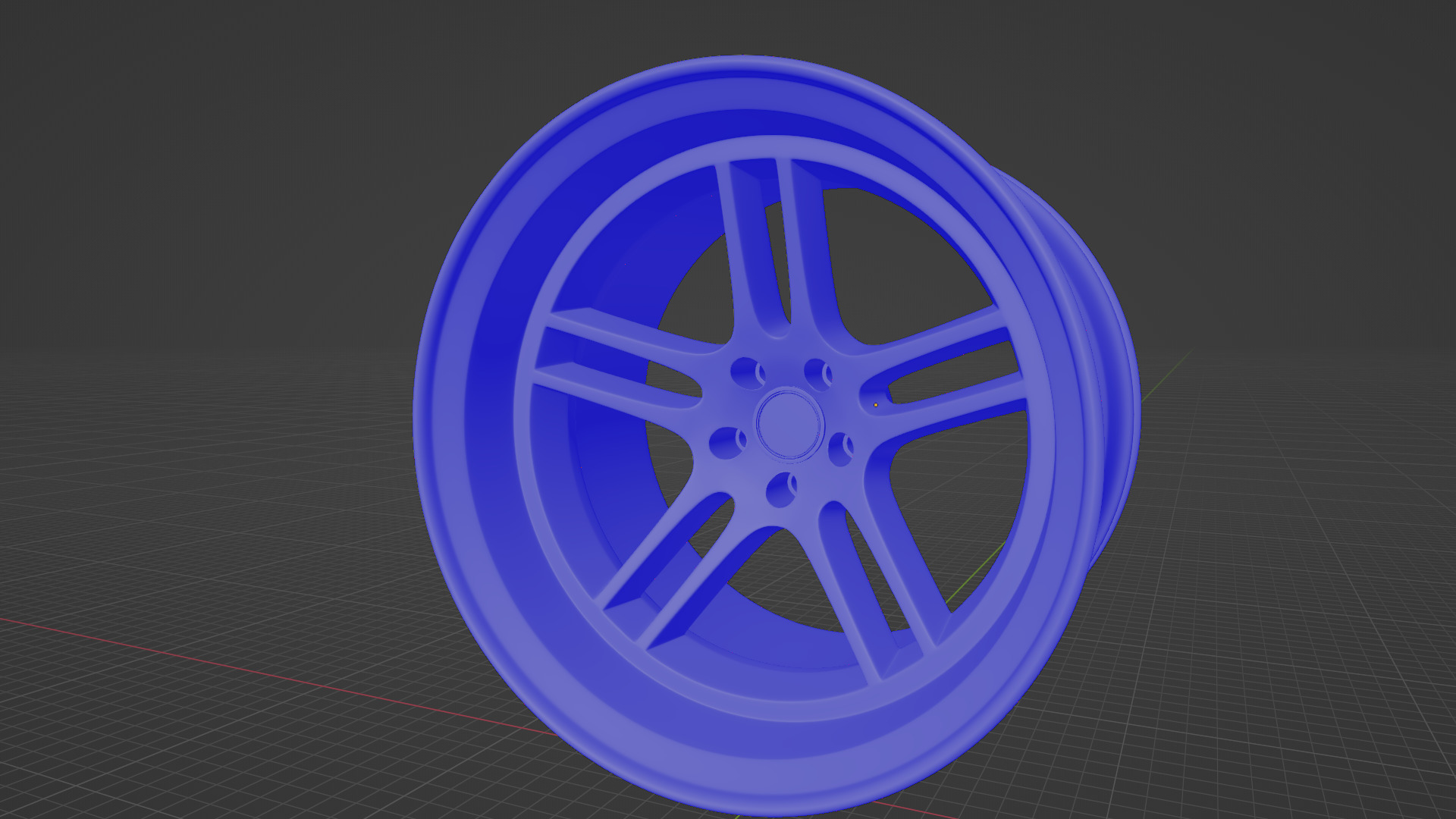Click the right-side lug bolt hole
Viewport: 1456px width, 819px height.
tap(841, 450)
